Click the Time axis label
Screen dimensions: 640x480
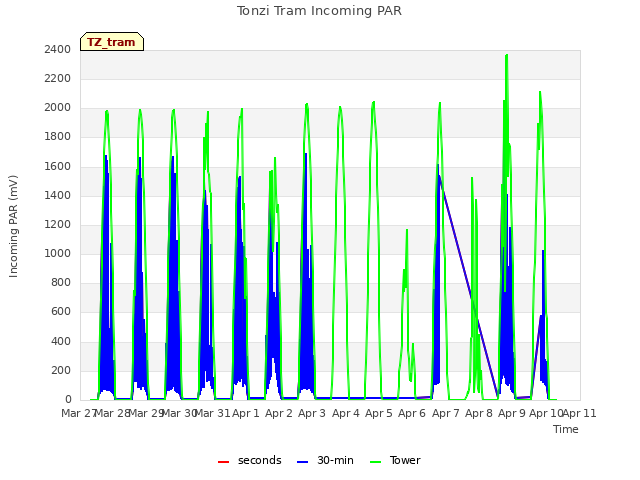pos(566,429)
